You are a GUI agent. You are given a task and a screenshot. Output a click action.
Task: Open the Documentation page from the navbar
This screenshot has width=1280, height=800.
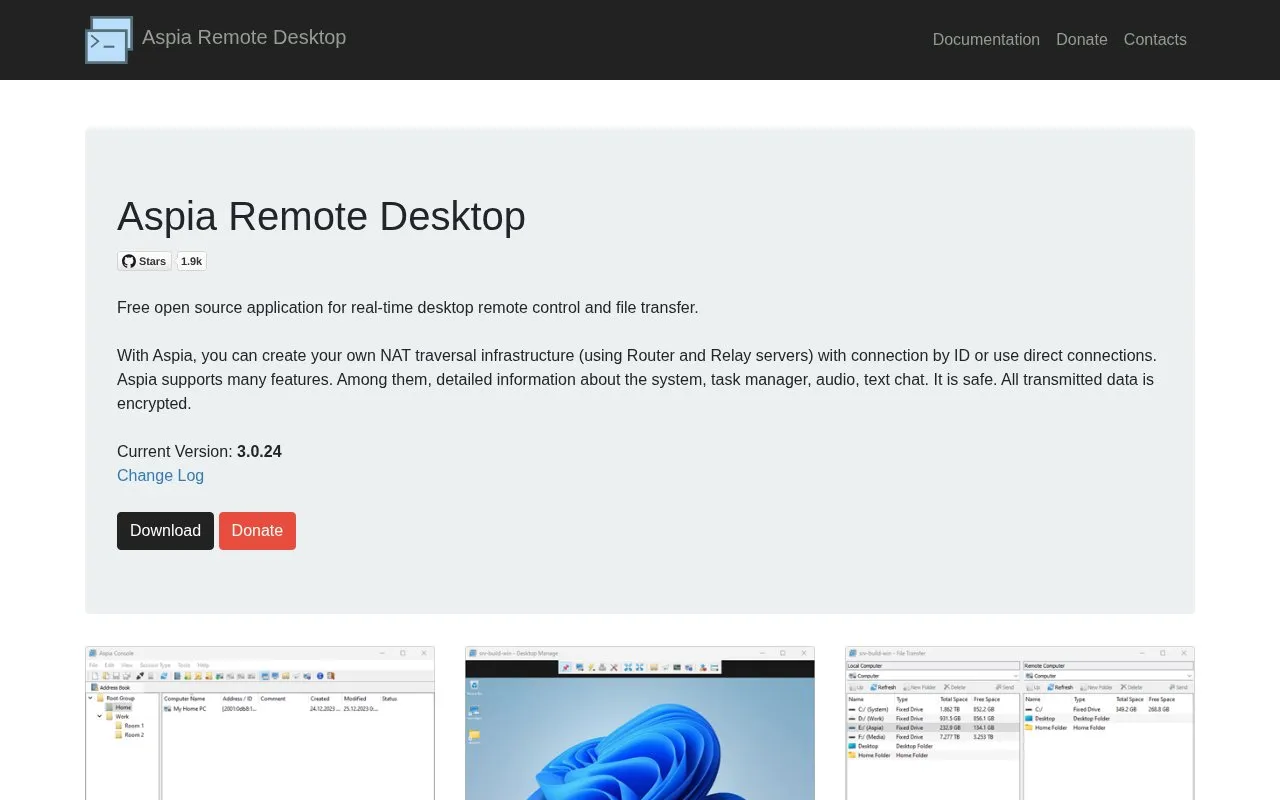[x=986, y=39]
